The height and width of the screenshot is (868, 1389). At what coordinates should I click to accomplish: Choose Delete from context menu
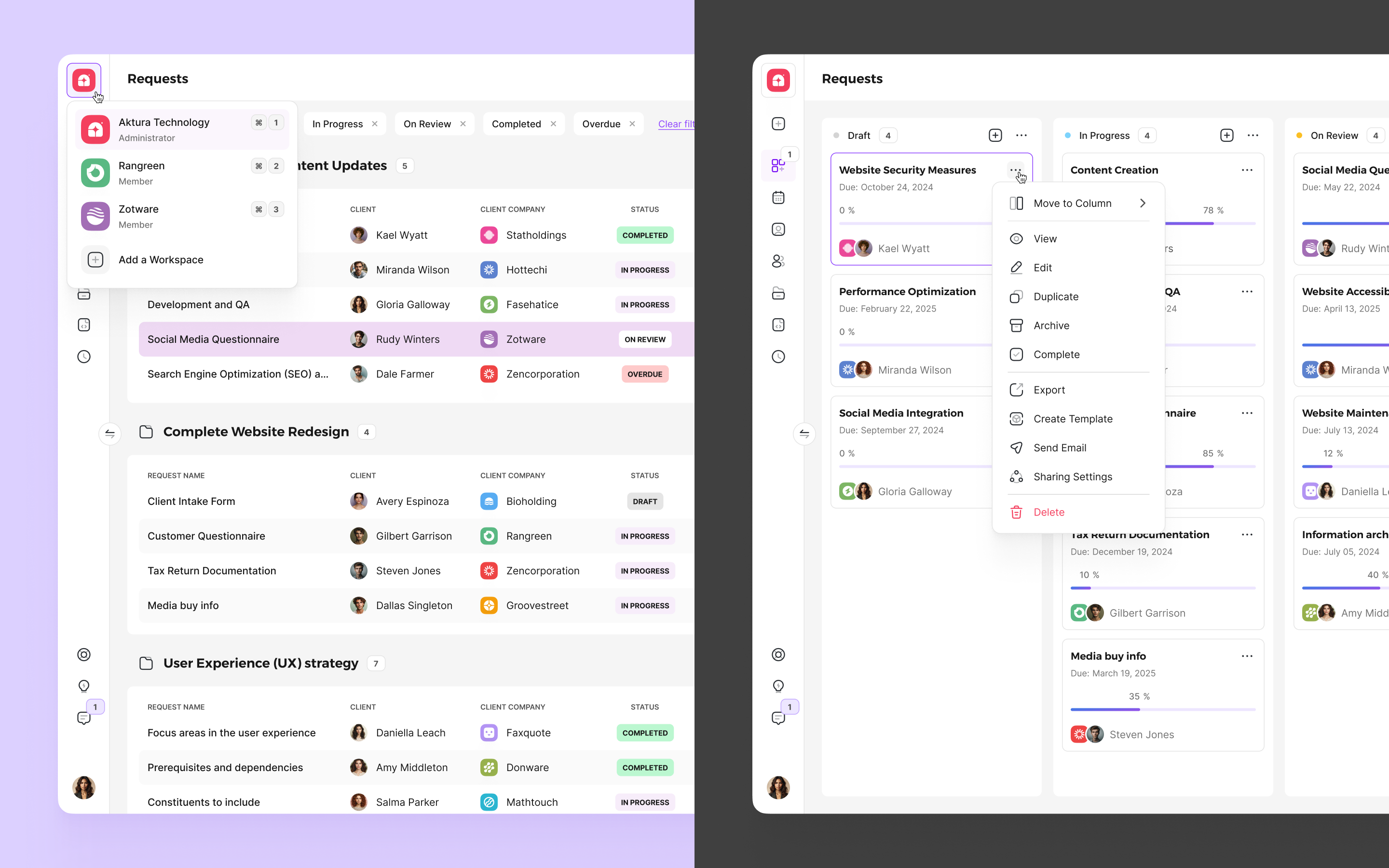1078,512
